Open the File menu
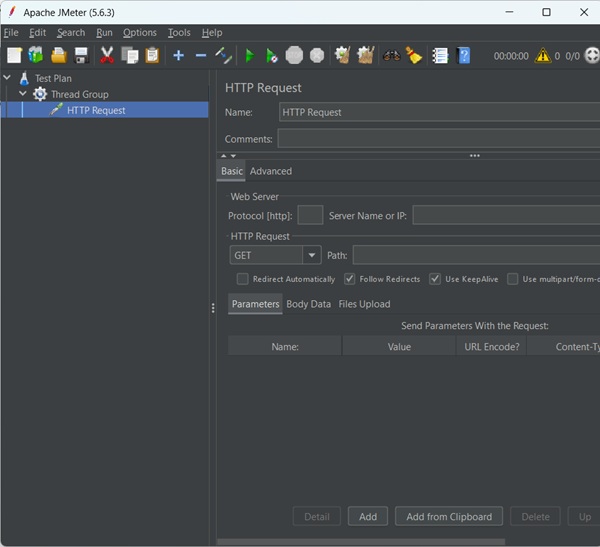 click(x=11, y=33)
